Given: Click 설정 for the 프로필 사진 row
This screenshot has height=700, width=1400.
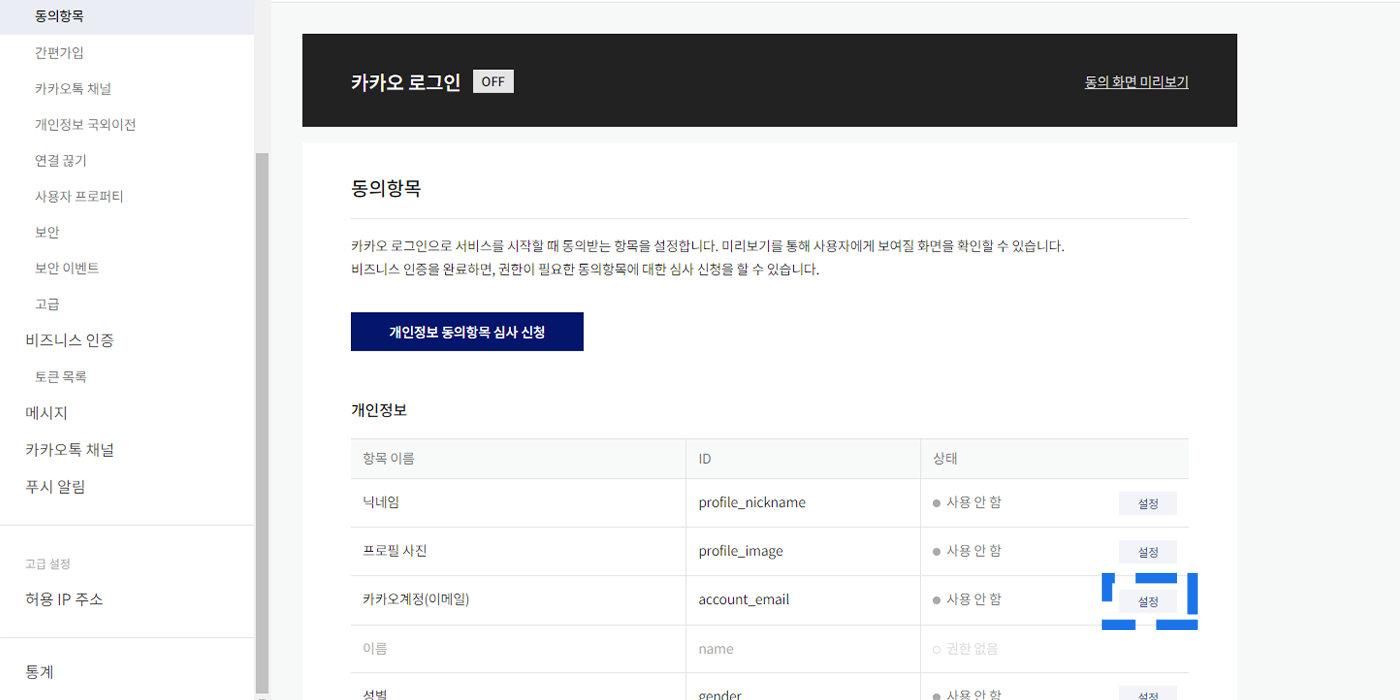Looking at the screenshot, I should point(1148,552).
